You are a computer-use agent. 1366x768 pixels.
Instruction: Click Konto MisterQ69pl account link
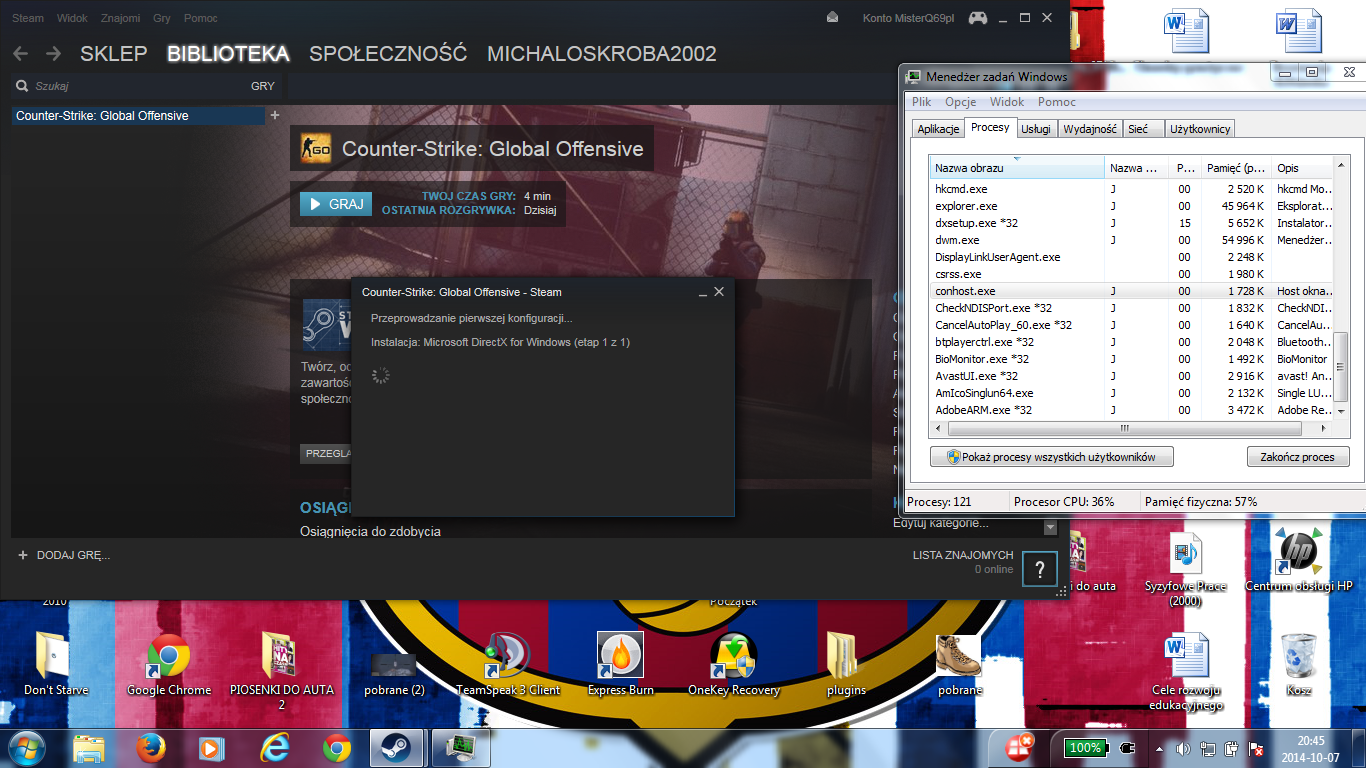[x=909, y=18]
